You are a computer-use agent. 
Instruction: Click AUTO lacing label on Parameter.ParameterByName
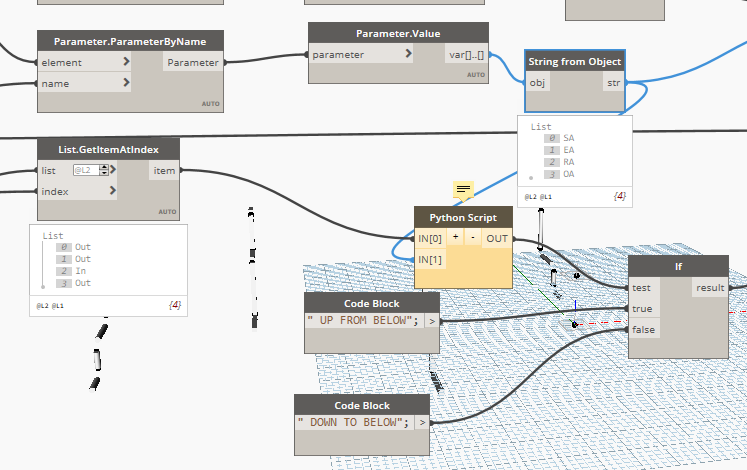[211, 103]
